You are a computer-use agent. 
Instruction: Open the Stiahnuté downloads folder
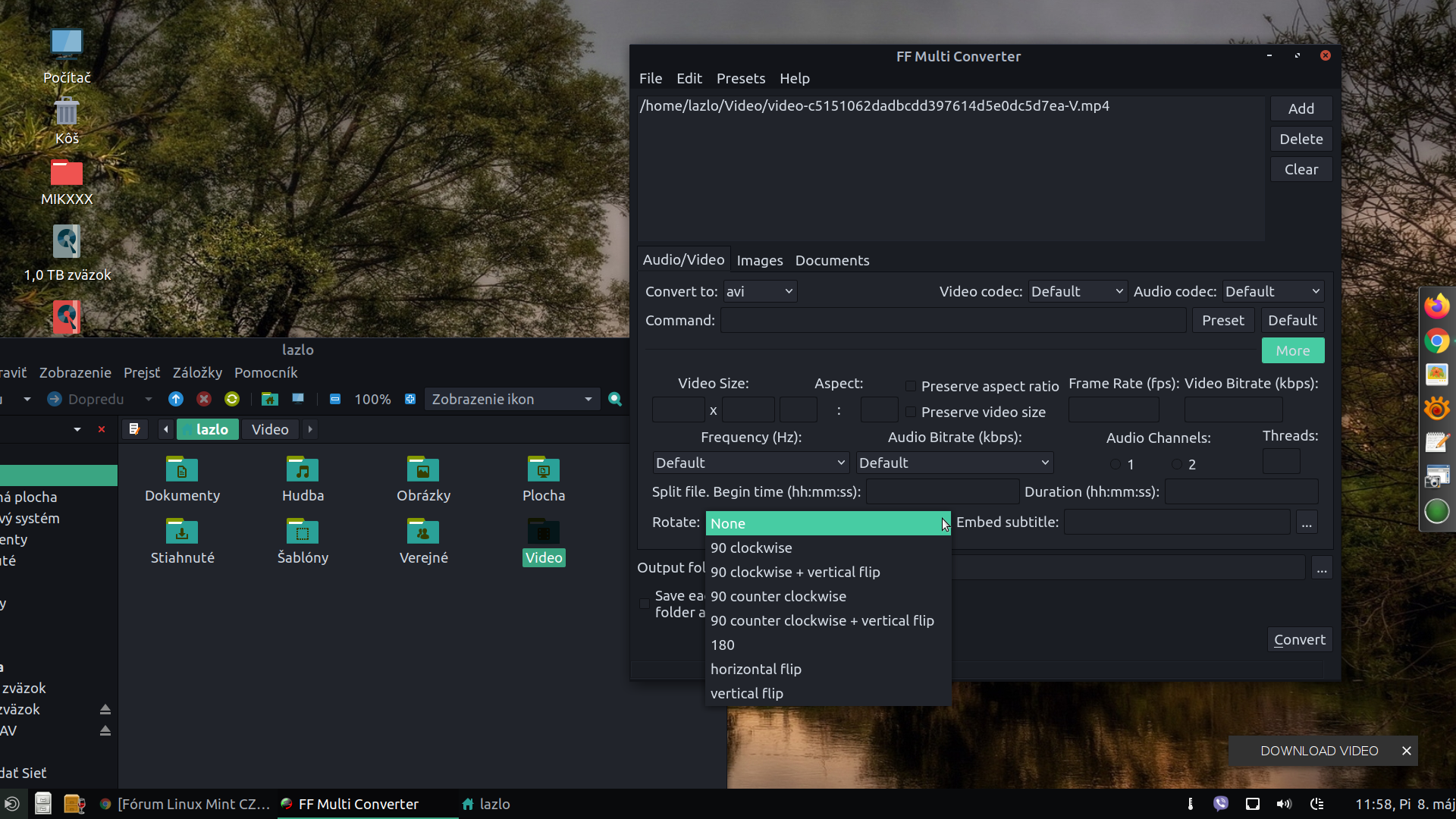click(x=182, y=532)
